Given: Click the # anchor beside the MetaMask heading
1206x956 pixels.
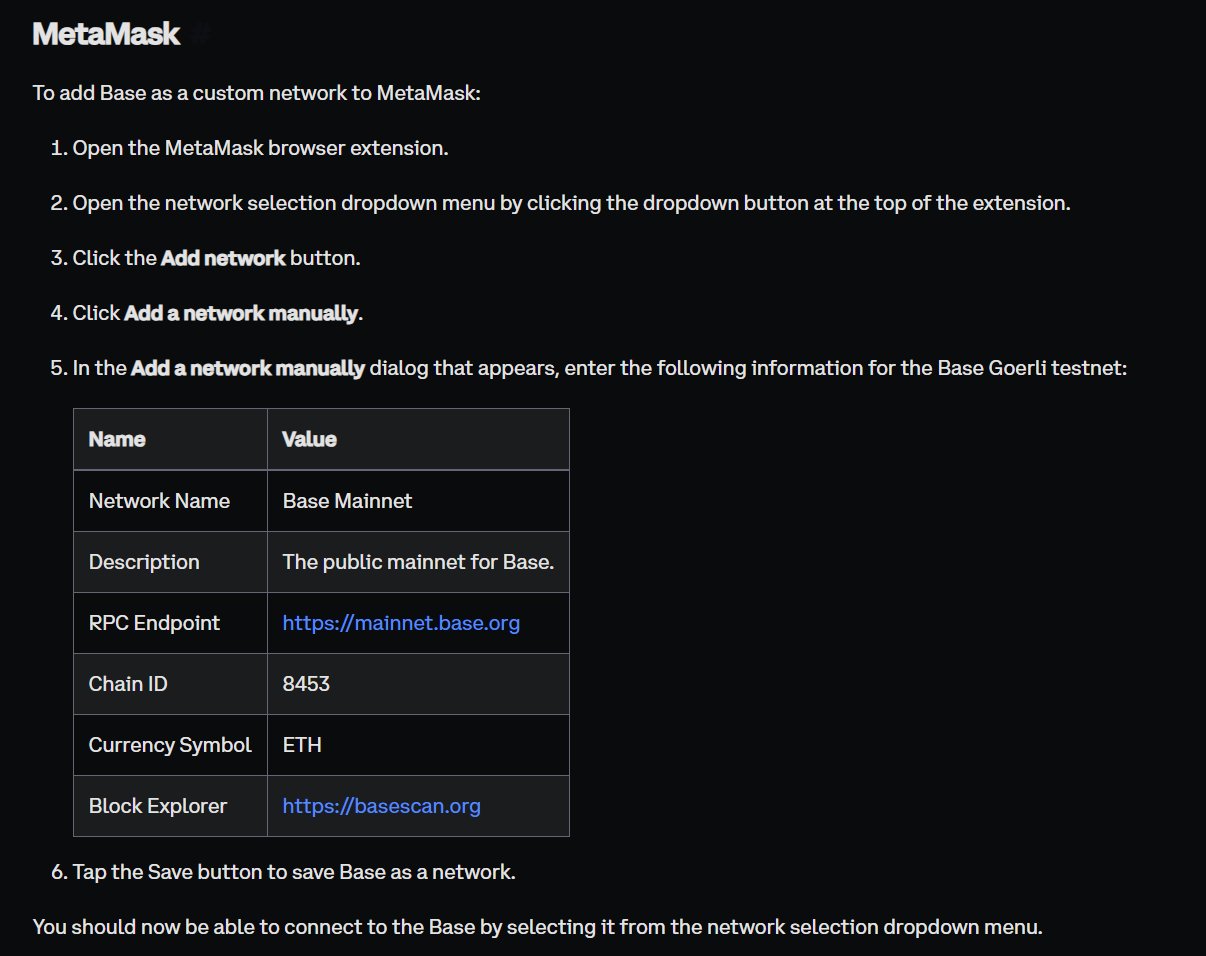Looking at the screenshot, I should pyautogui.click(x=201, y=34).
